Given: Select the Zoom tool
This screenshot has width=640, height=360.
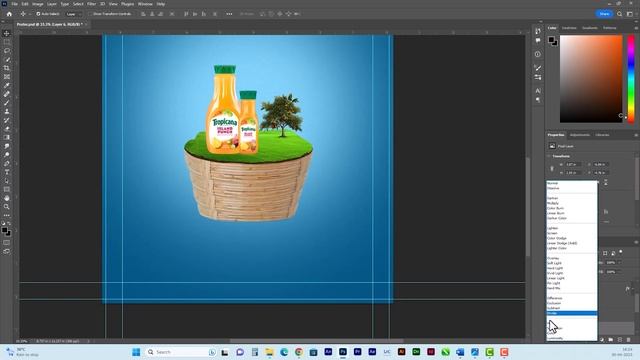Looking at the screenshot, I should (7, 207).
